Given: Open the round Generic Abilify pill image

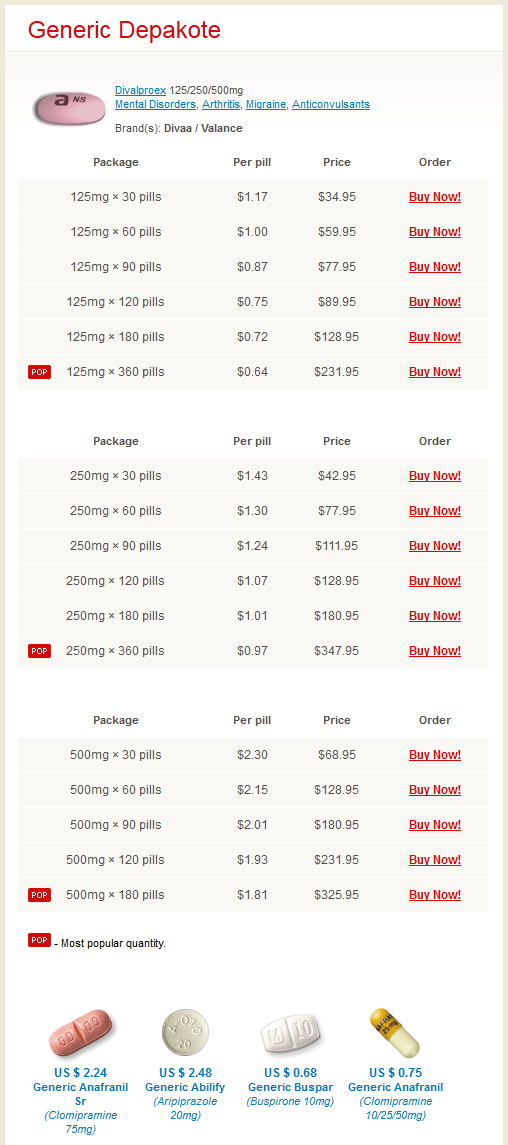Looking at the screenshot, I should click(x=185, y=1033).
